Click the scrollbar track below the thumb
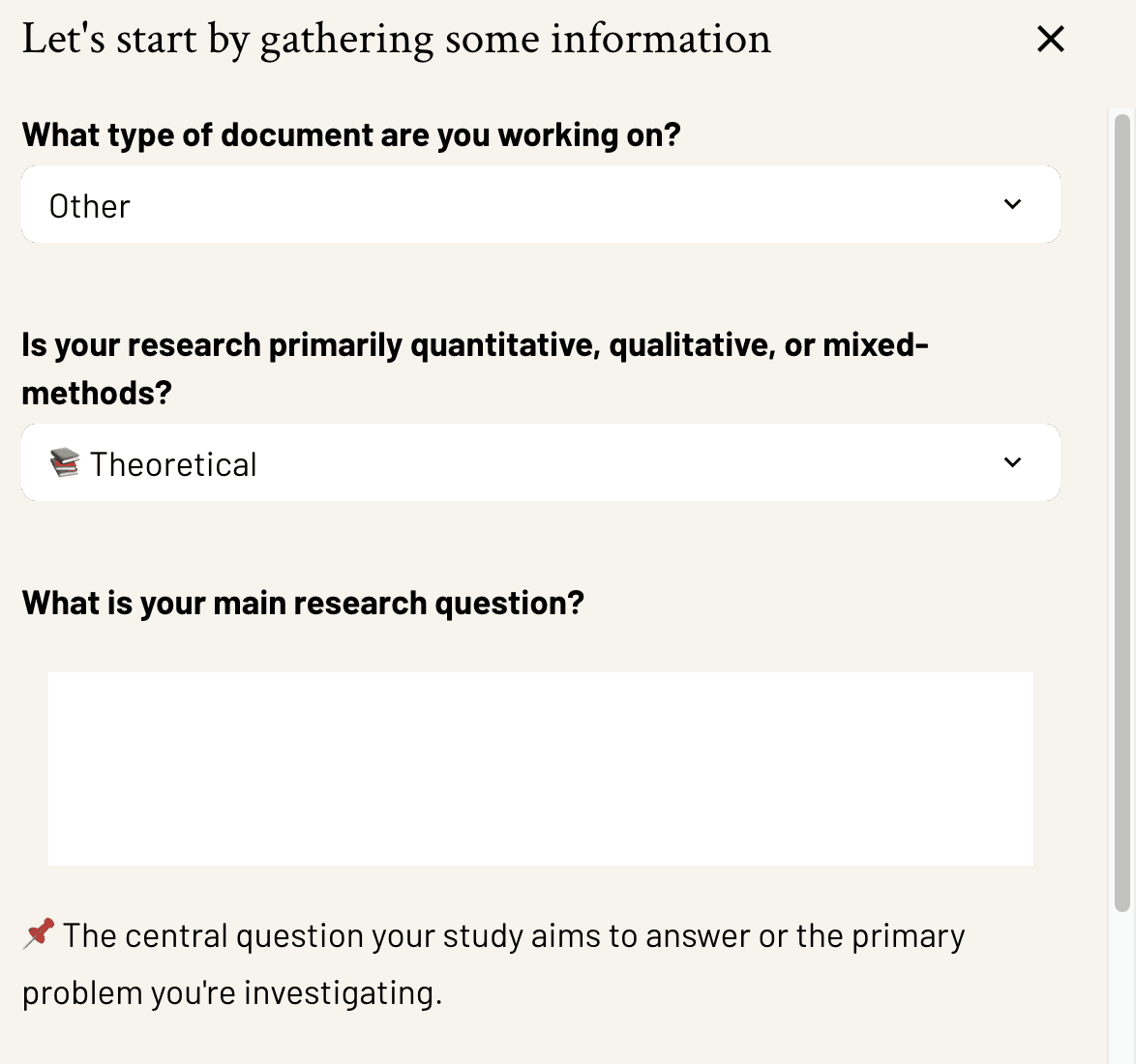The image size is (1136, 1064). (x=1121, y=989)
